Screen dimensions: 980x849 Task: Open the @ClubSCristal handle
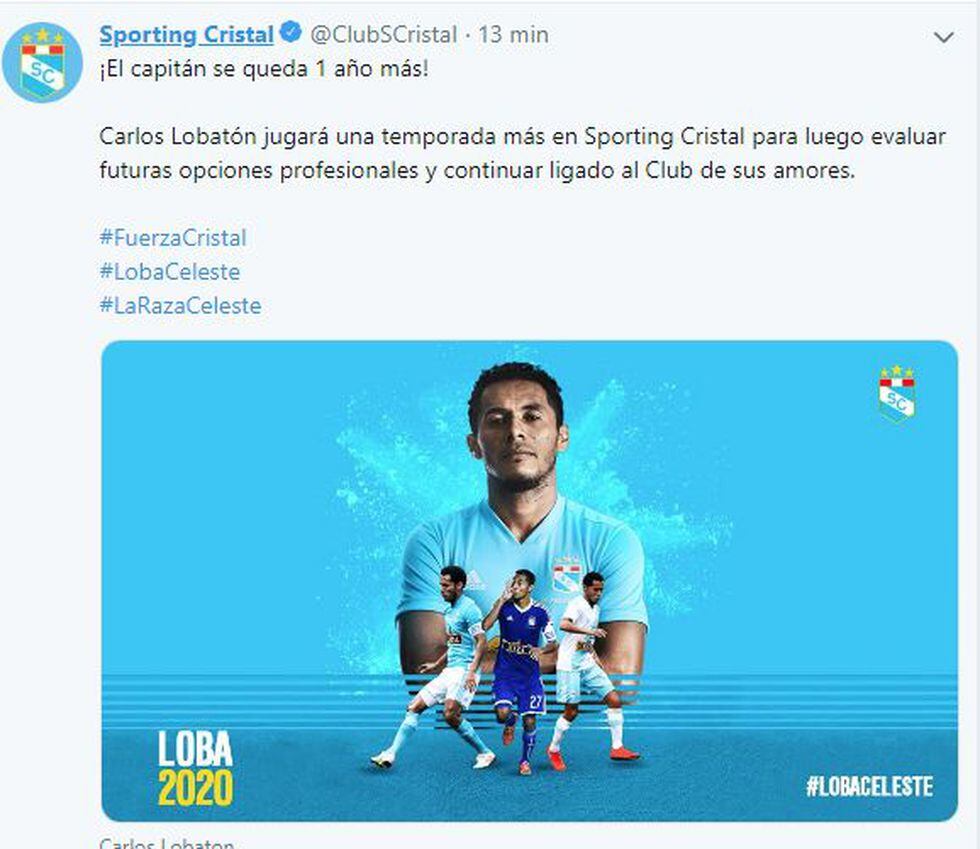pos(384,34)
